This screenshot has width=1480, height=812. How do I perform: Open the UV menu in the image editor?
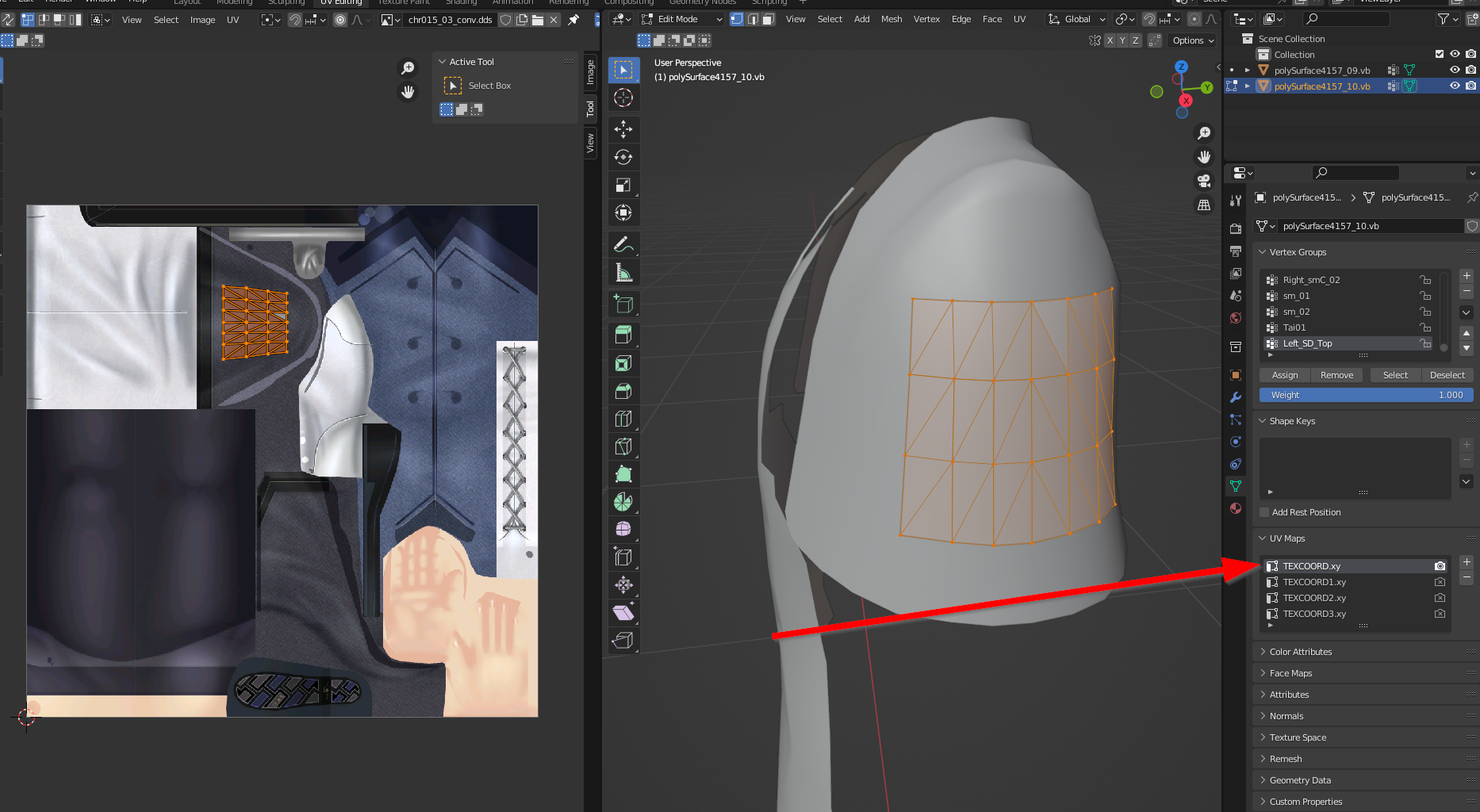click(x=232, y=20)
